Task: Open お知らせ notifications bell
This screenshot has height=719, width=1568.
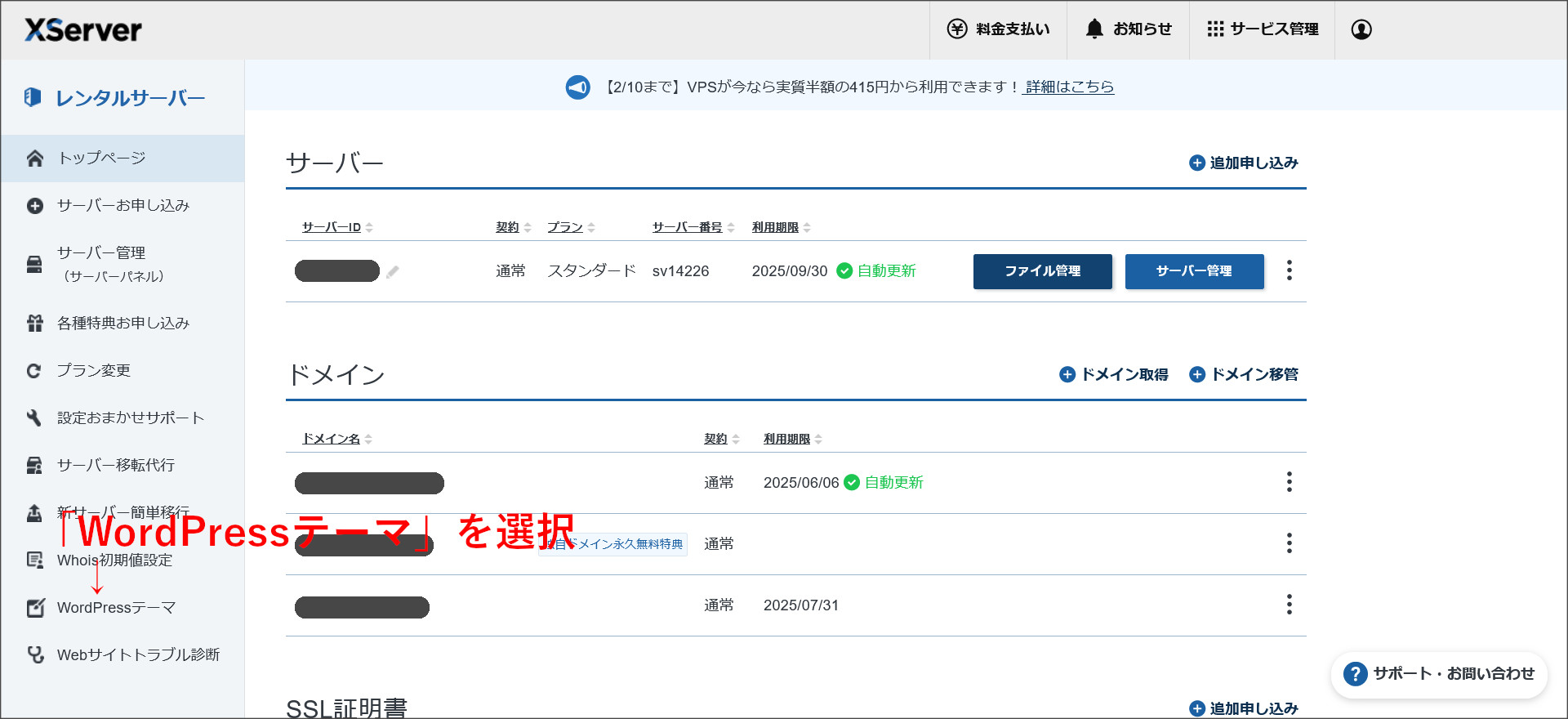Action: (1128, 29)
